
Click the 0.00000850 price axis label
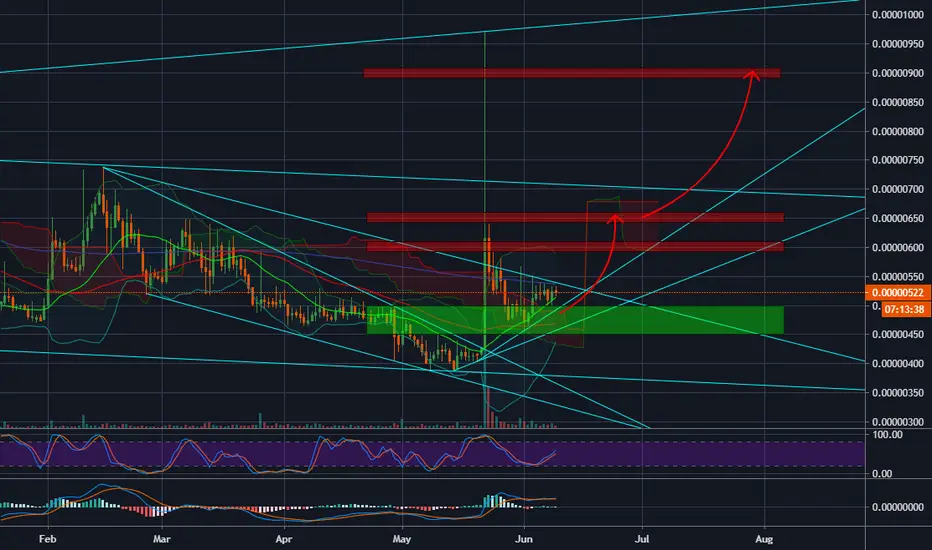[x=898, y=102]
